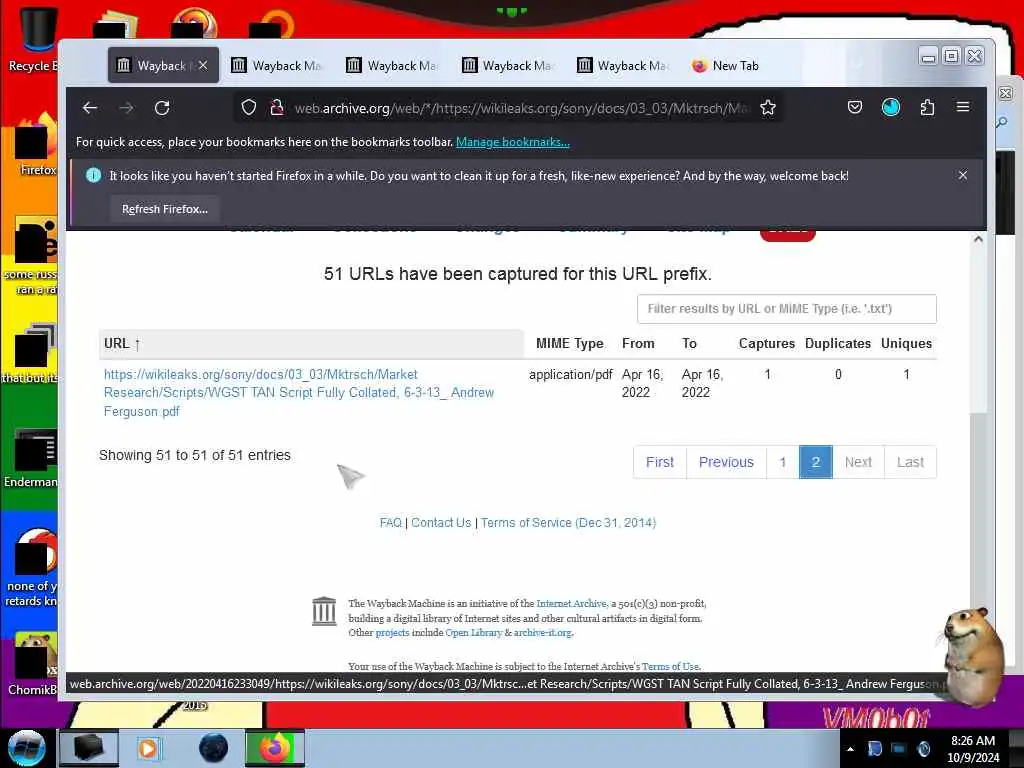Viewport: 1024px width, 768px height.
Task: Switch to the third Wayback Machine tab
Action: pyautogui.click(x=392, y=65)
